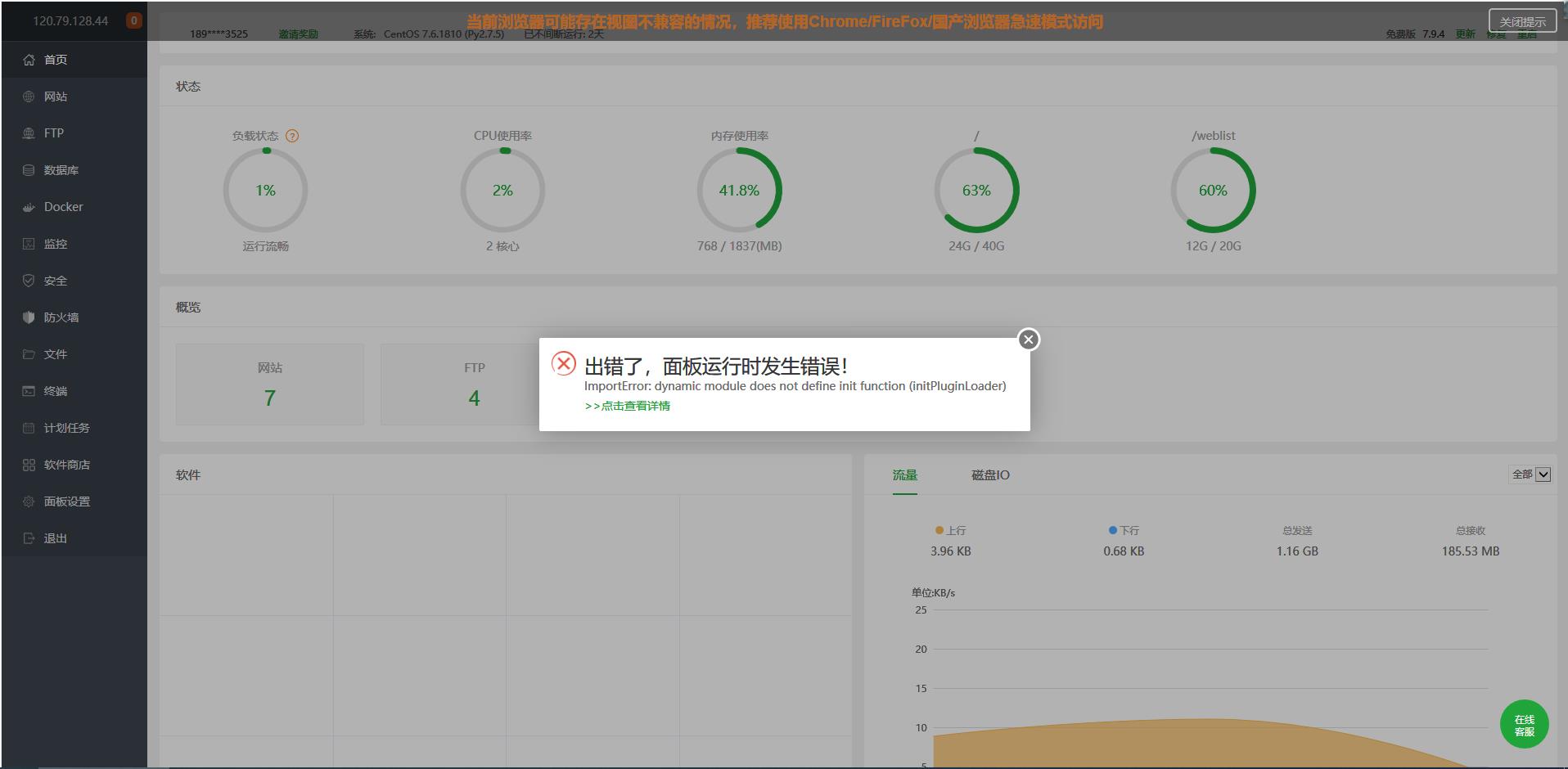Open the 在线客服 online support bubble
Viewport: 1568px width, 769px height.
(x=1524, y=725)
